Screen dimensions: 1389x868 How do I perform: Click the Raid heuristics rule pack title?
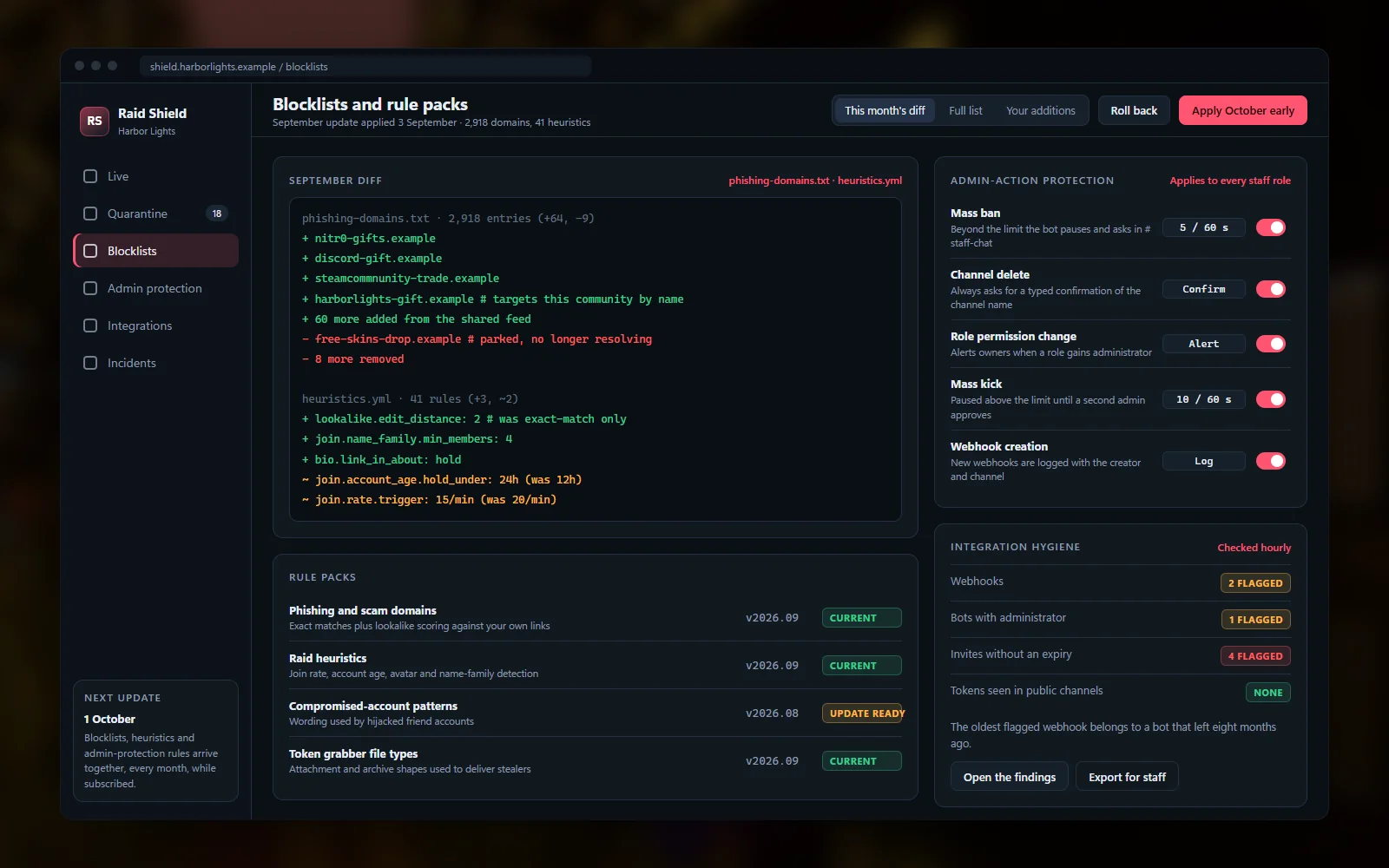(x=327, y=658)
